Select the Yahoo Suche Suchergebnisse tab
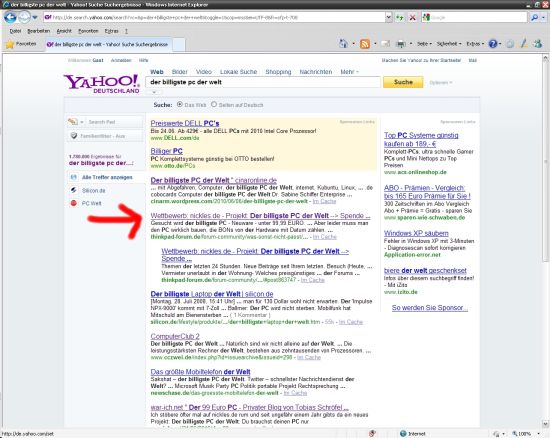 (109, 45)
